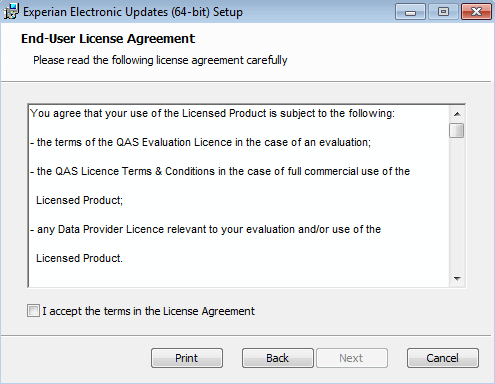Minimize the Experian Setup window
This screenshot has height=384, width=495.
pos(410,12)
